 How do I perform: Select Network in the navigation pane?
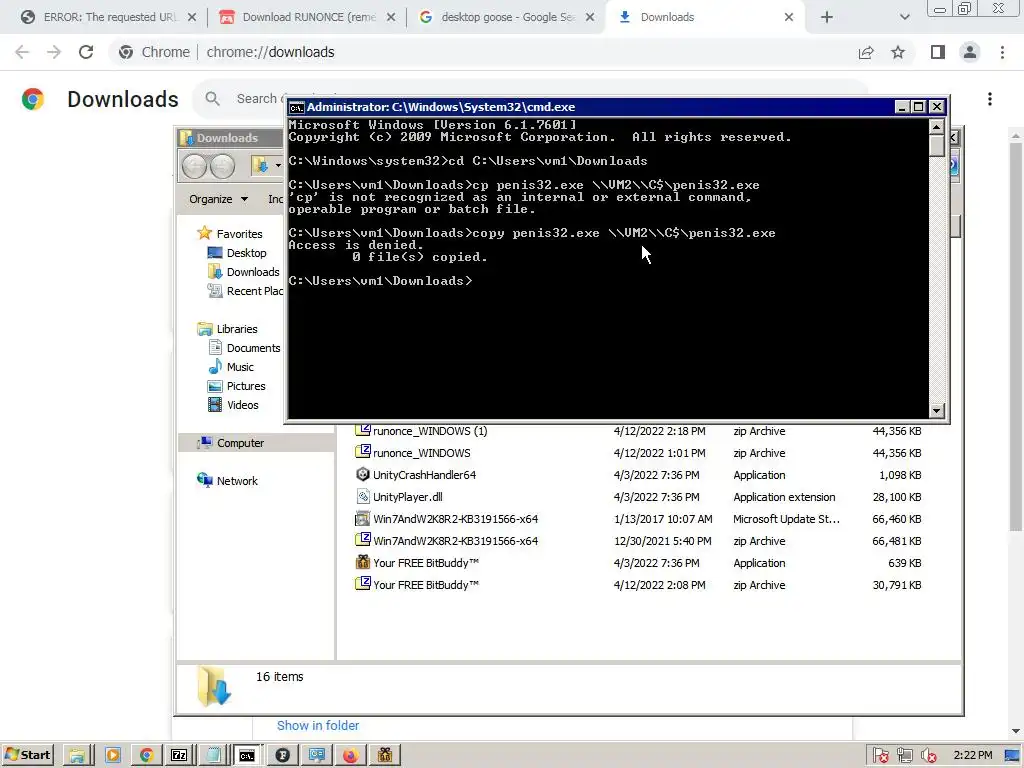point(227,481)
